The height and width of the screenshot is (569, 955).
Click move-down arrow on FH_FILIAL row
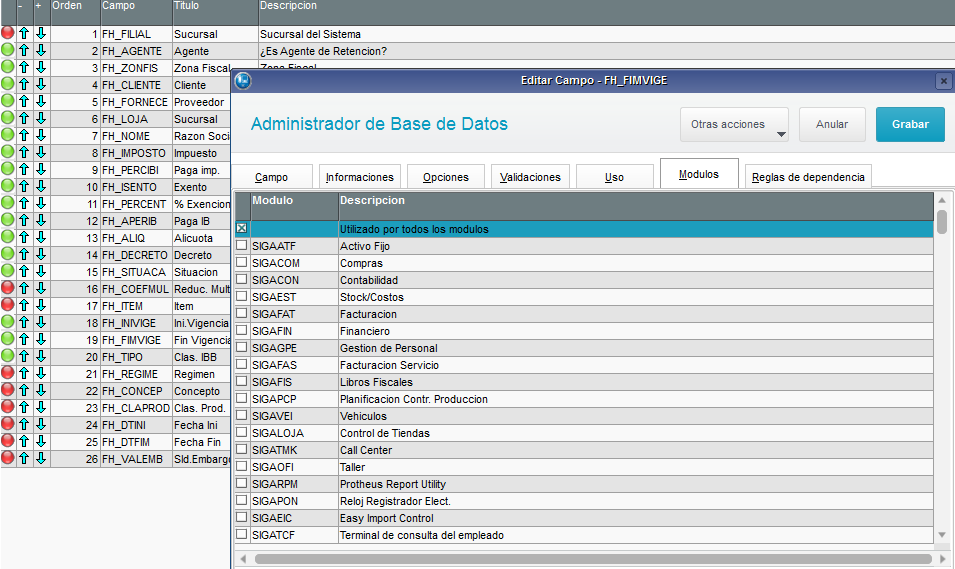(x=41, y=33)
